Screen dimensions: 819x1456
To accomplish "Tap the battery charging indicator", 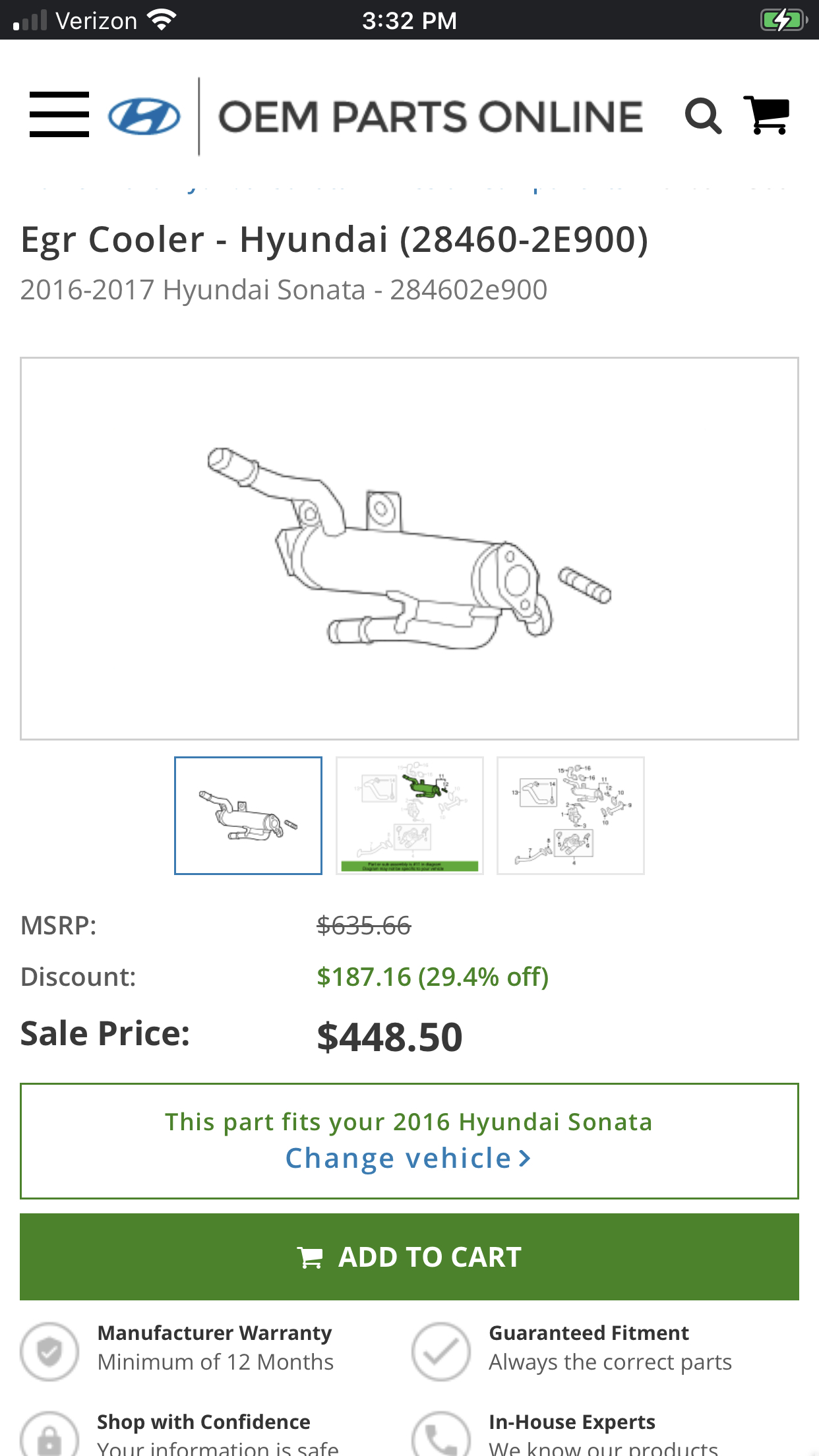I will point(783,20).
